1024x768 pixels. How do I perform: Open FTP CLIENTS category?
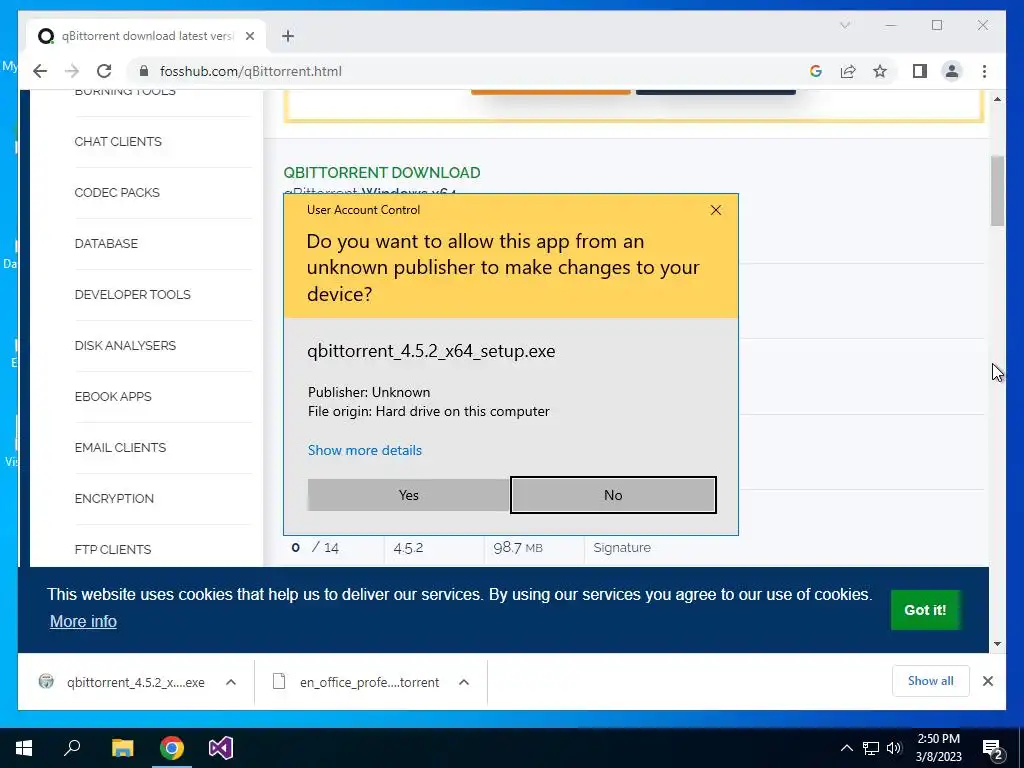tap(112, 549)
